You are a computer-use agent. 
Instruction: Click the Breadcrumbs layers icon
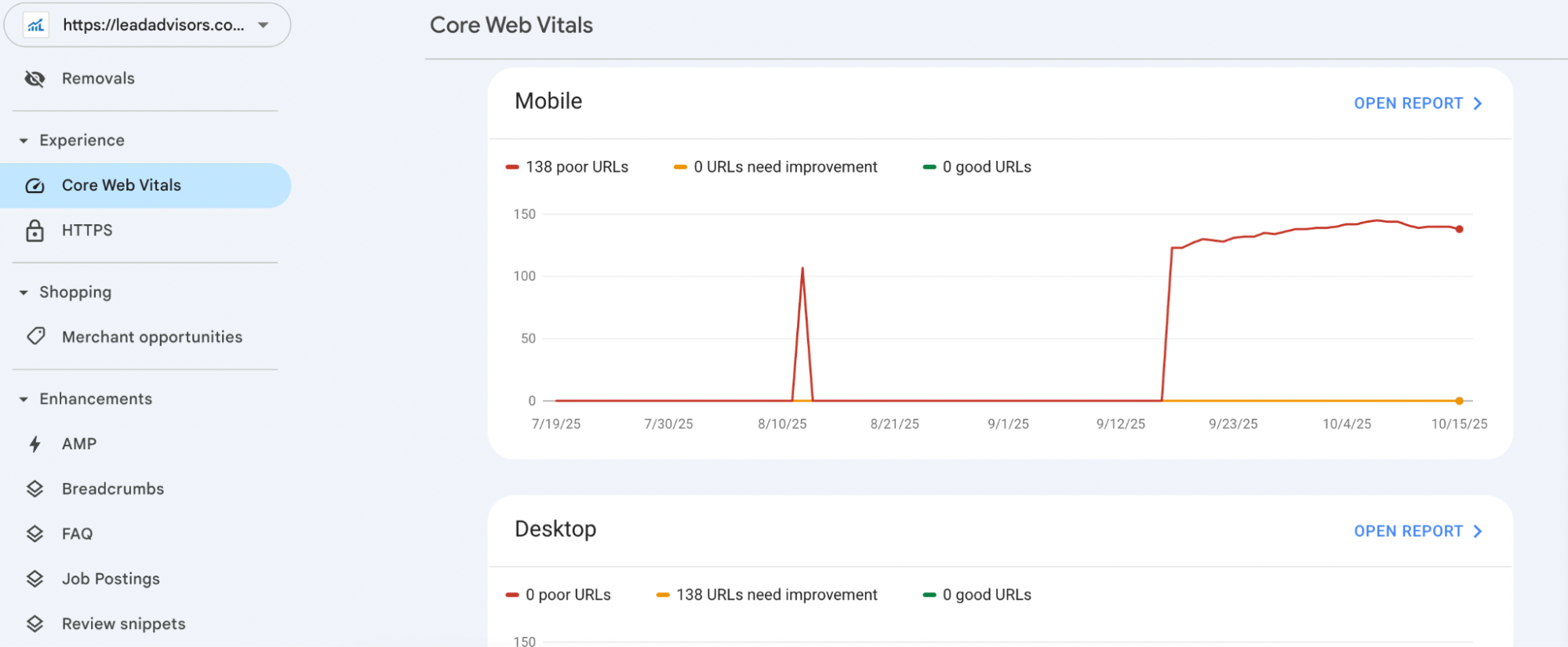click(x=35, y=489)
